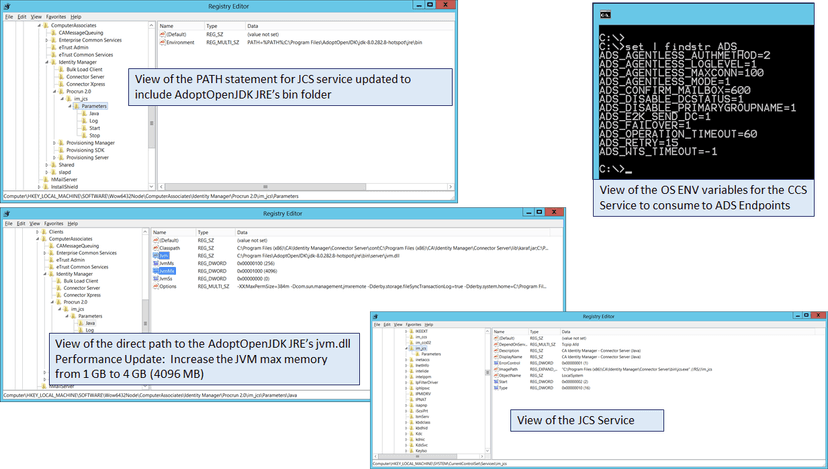Expand the Provisioning Manager key
This screenshot has width=828, height=469.
point(54,142)
